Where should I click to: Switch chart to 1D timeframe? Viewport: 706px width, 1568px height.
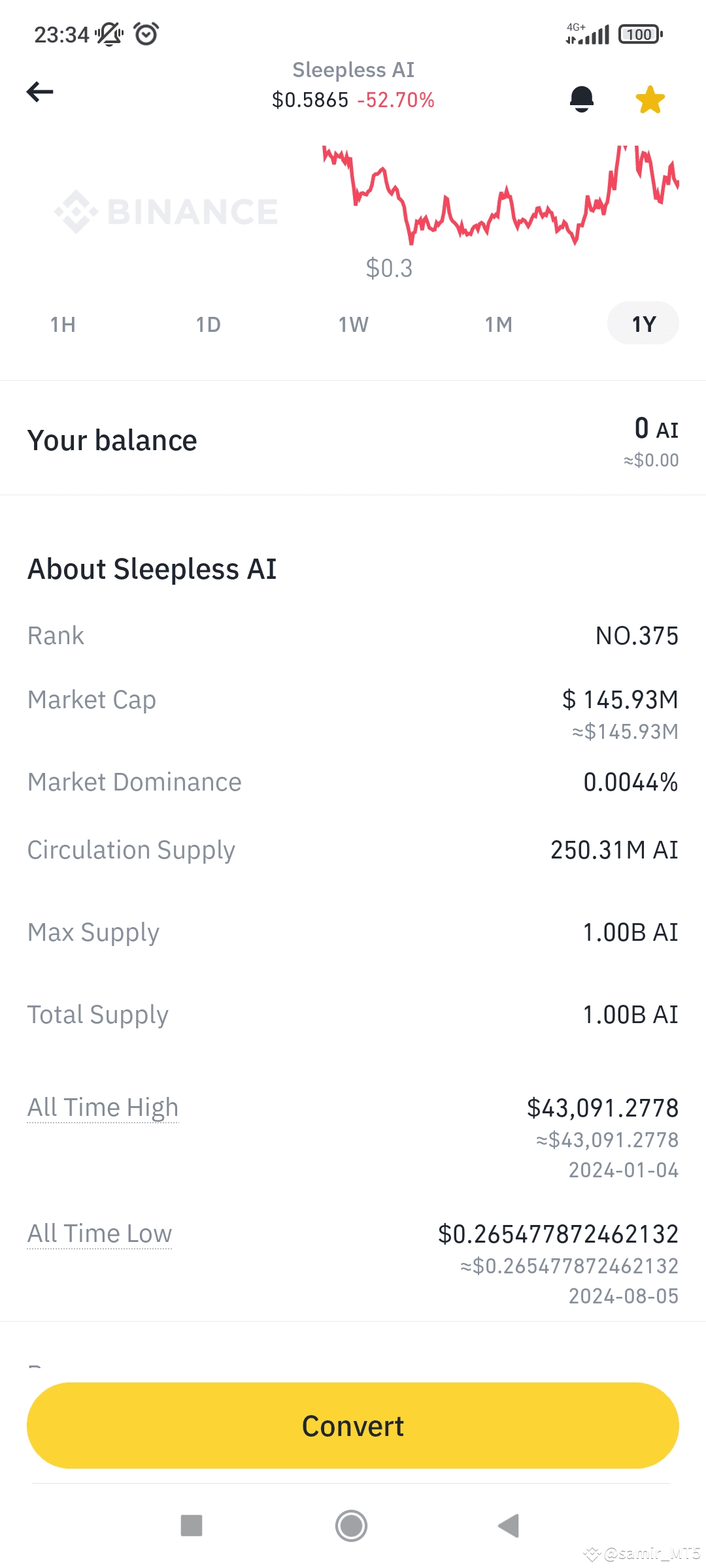(209, 324)
